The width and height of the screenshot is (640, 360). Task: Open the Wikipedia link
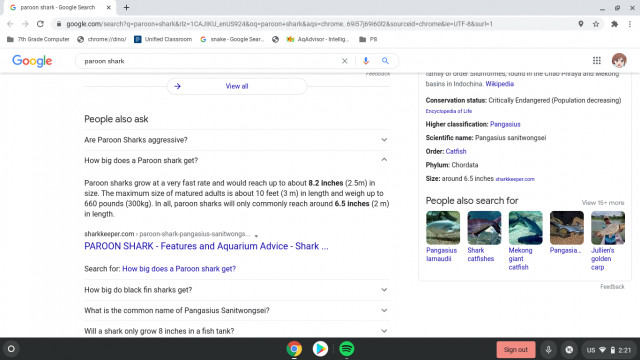click(x=499, y=84)
